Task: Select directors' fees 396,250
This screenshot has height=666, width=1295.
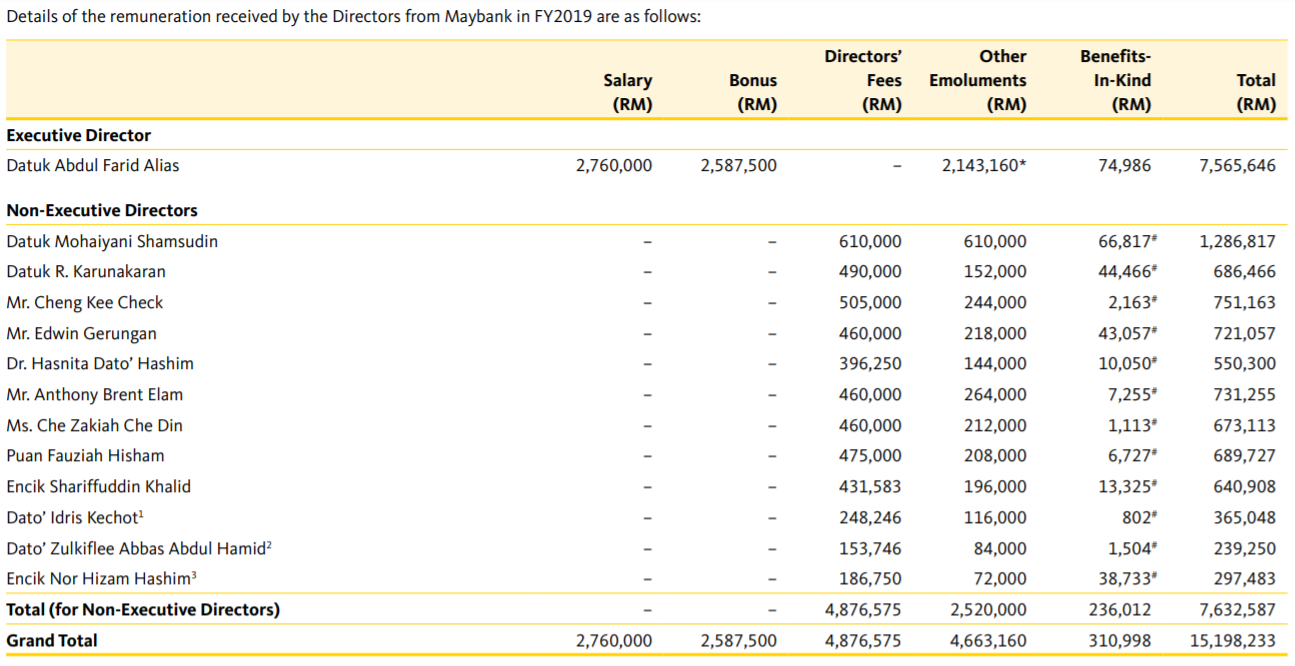Action: (x=870, y=363)
